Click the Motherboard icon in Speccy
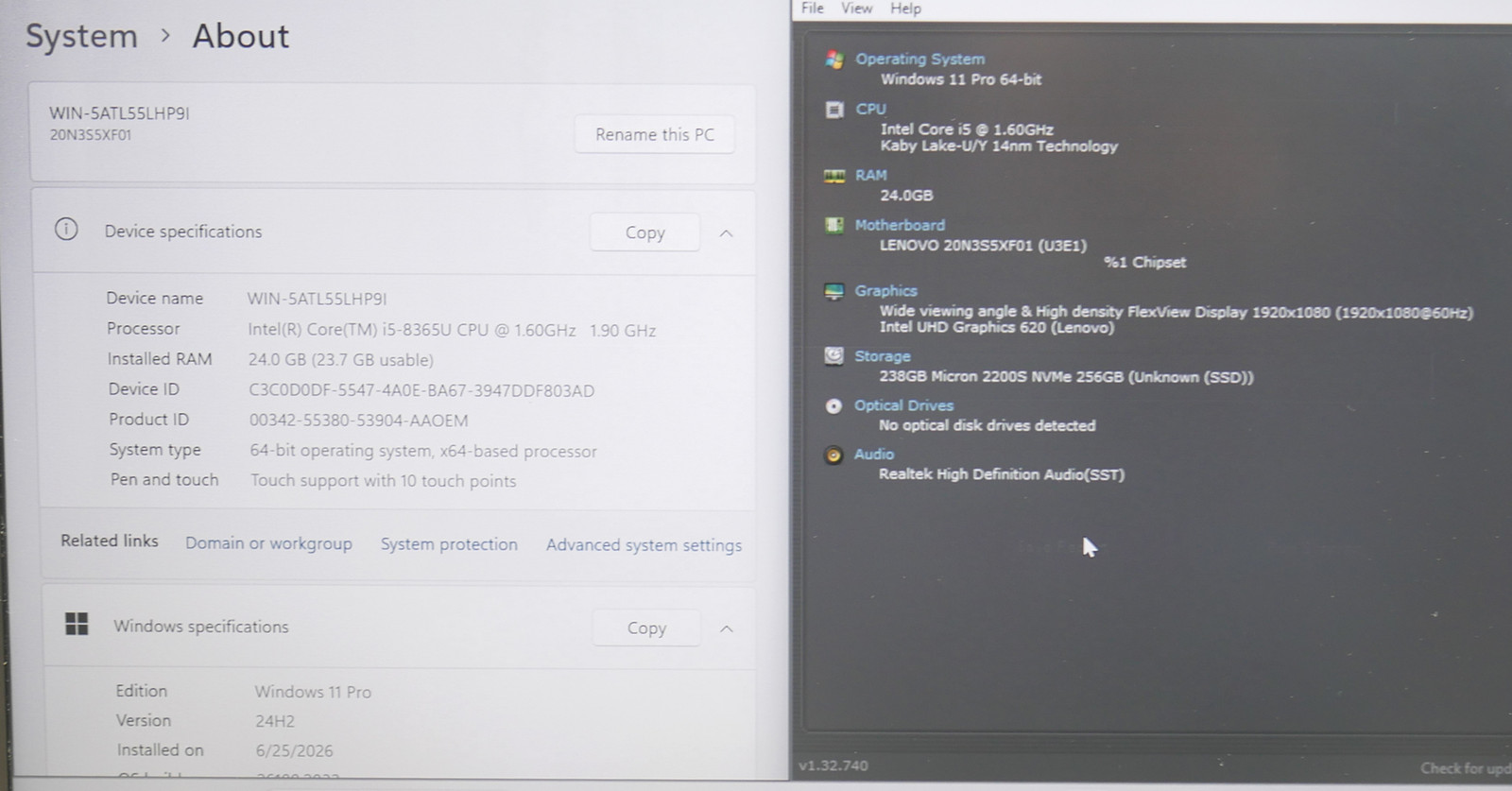The height and width of the screenshot is (791, 1512). (833, 225)
